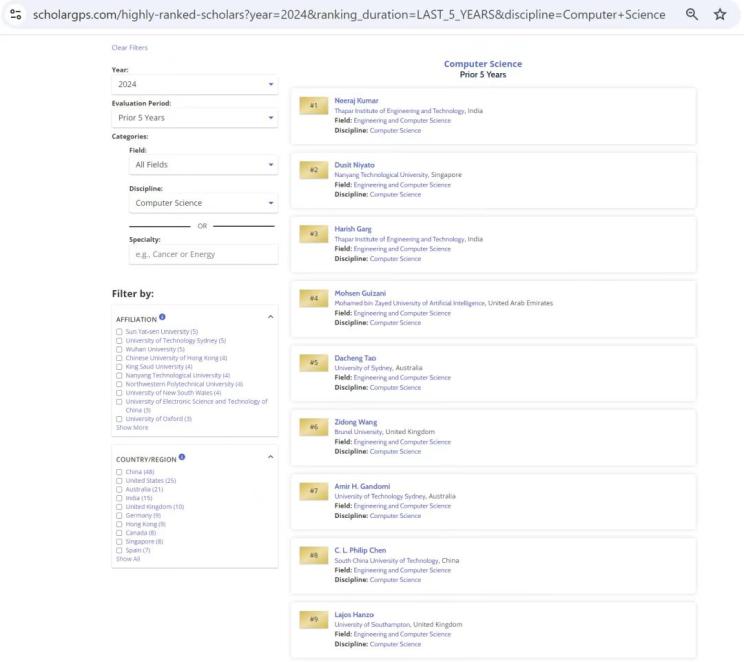Click the #5 rank badge
The image size is (744, 662).
pyautogui.click(x=314, y=363)
